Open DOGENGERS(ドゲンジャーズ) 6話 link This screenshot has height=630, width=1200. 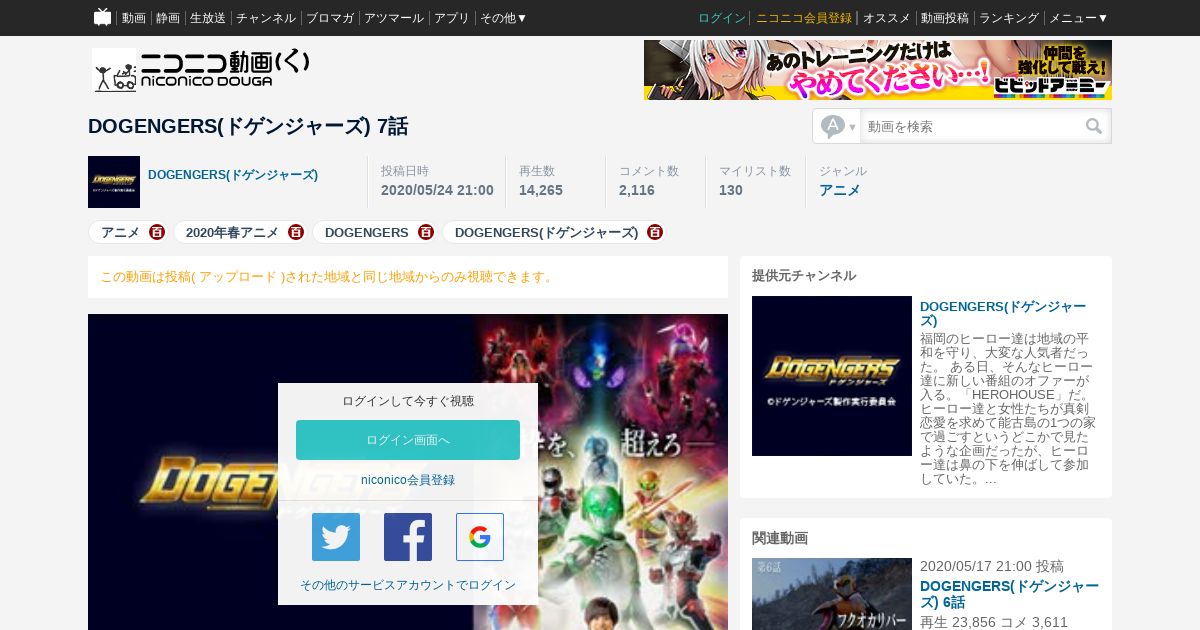point(1009,594)
